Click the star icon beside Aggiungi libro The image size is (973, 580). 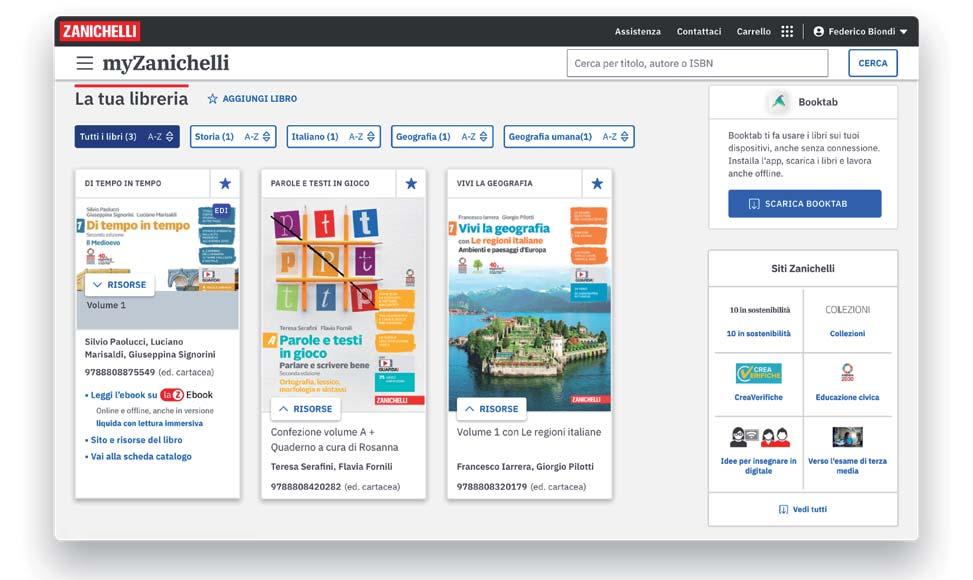212,99
